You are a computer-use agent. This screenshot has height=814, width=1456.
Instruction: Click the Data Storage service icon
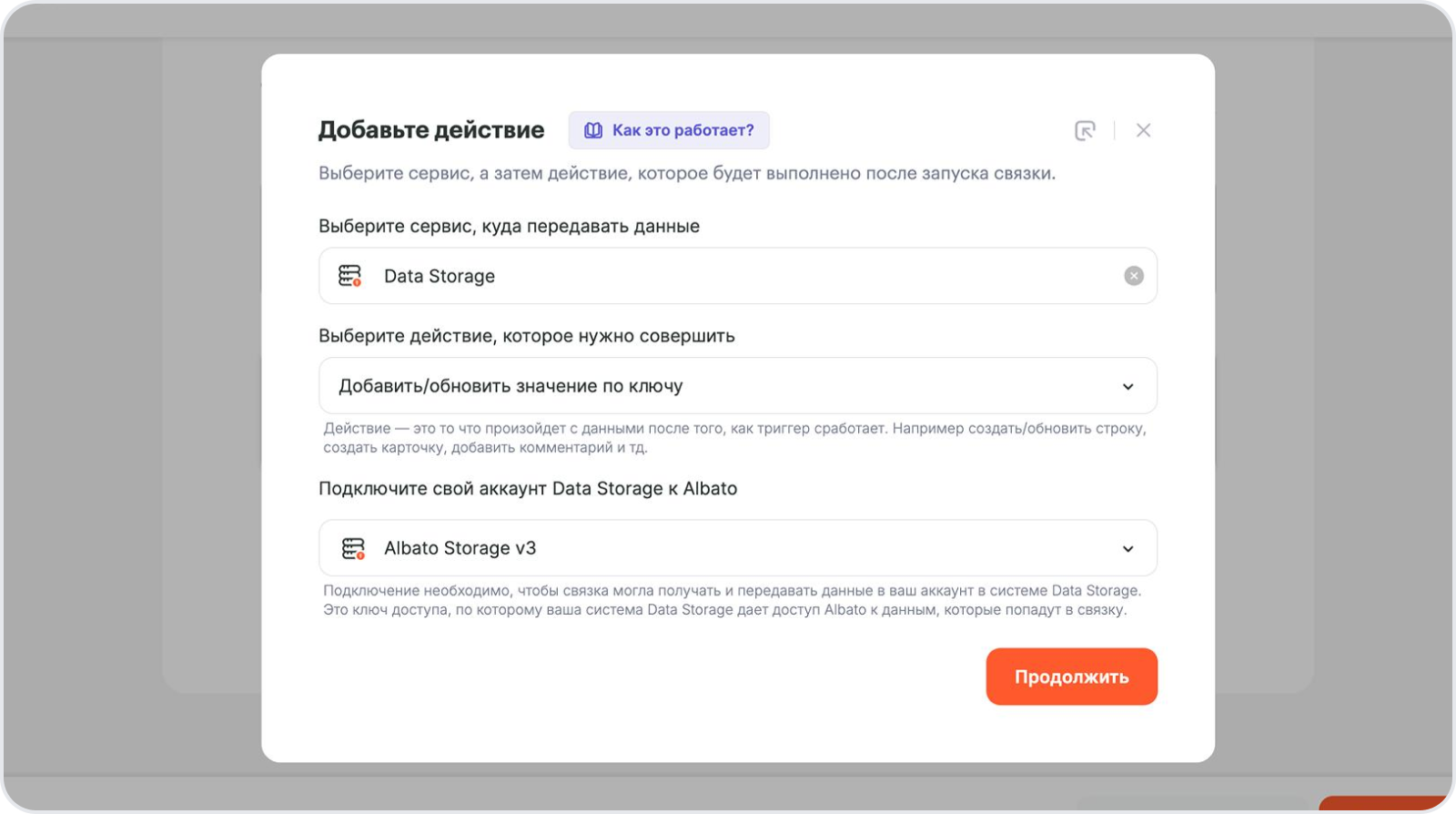(x=350, y=276)
